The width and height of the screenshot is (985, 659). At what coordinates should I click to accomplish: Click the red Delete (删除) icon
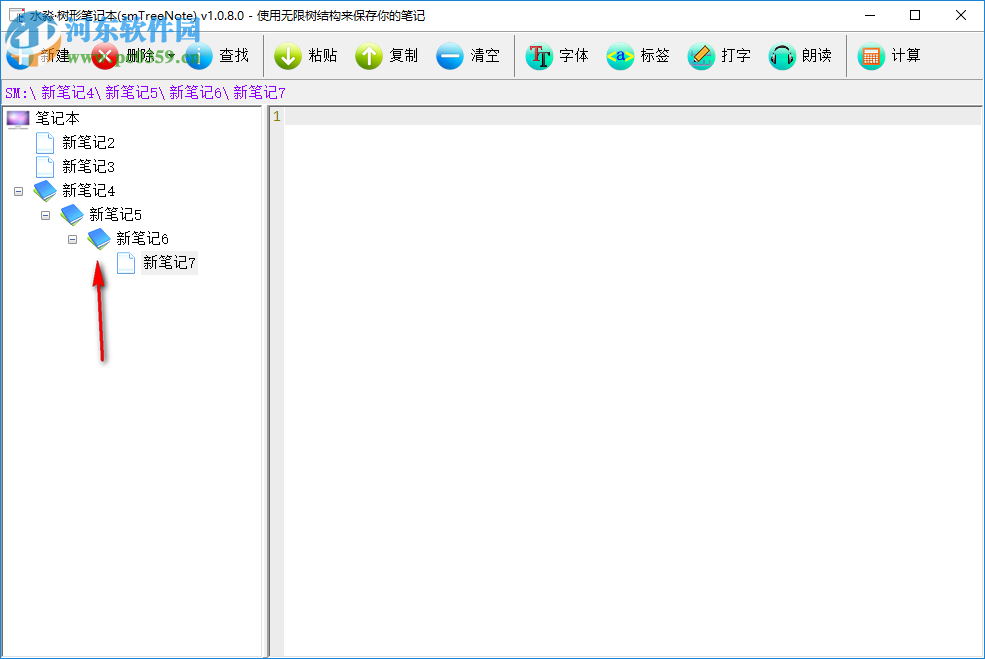tap(104, 57)
